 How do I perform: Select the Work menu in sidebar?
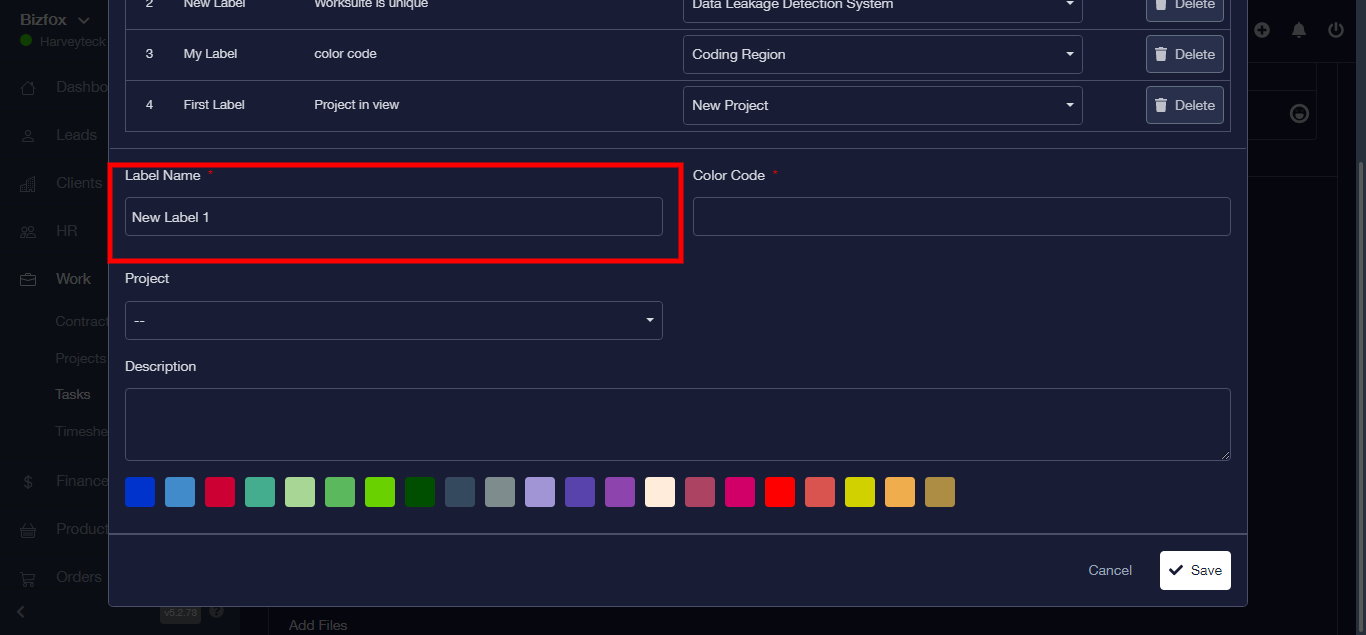pyautogui.click(x=73, y=279)
